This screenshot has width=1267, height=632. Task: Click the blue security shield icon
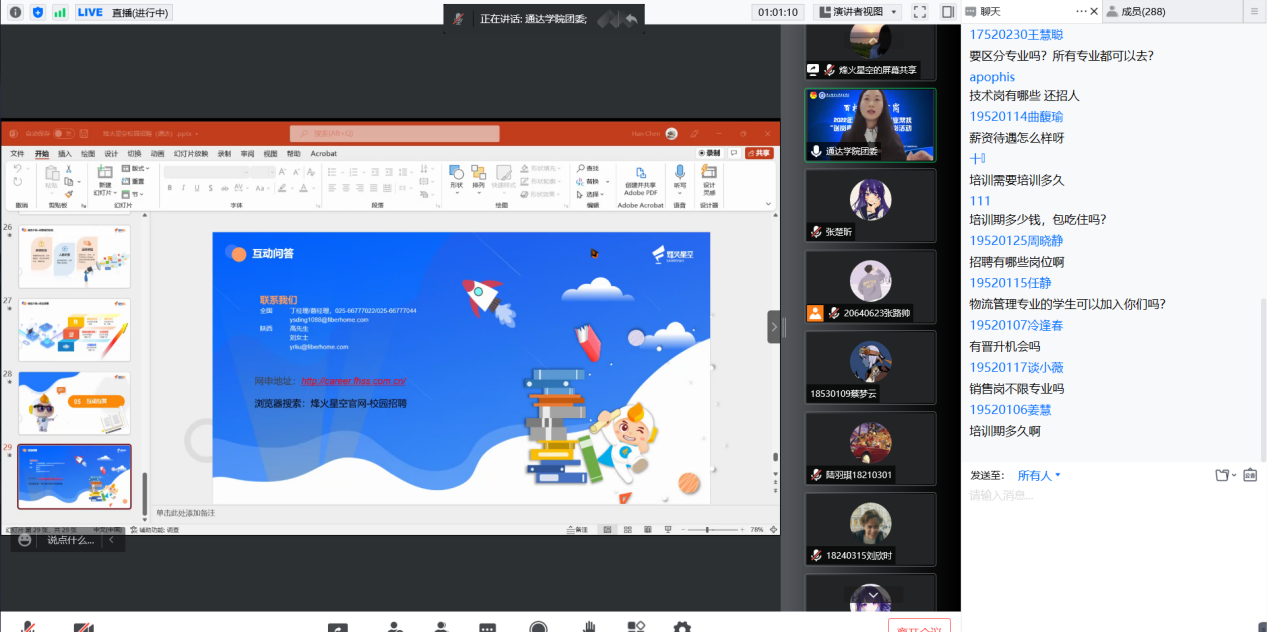coord(38,12)
